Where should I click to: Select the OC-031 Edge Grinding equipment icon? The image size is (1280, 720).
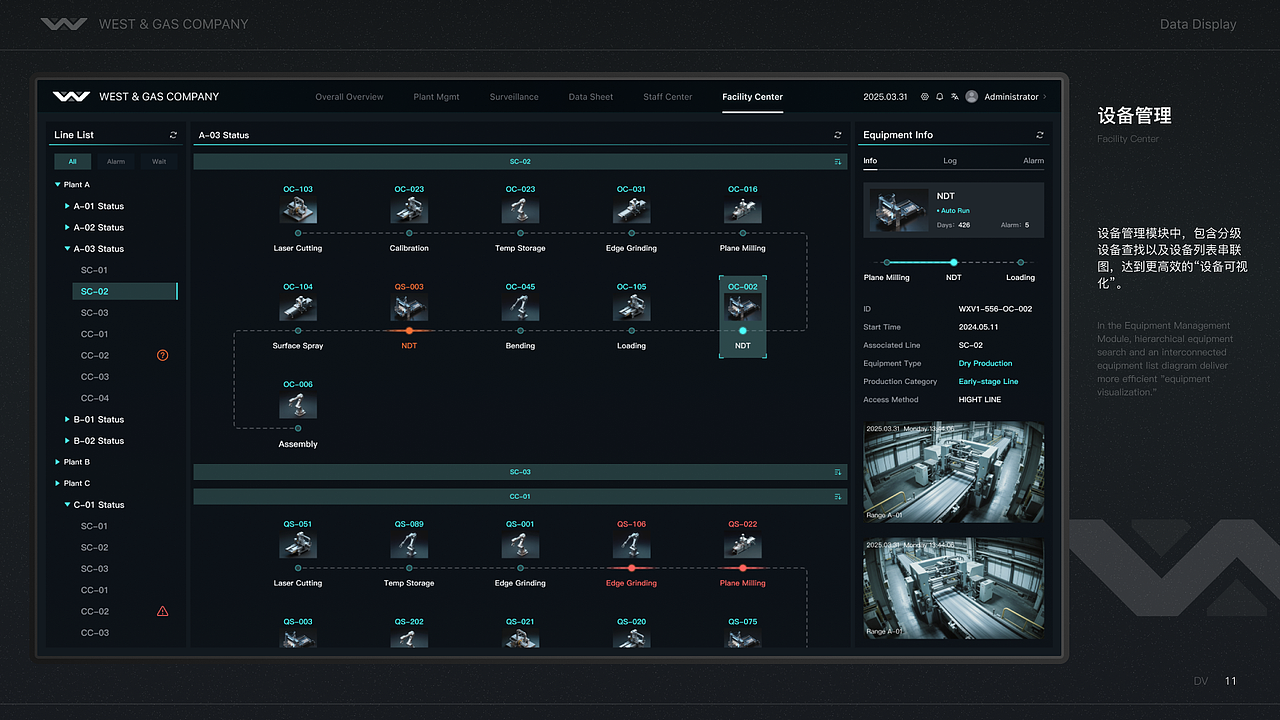(x=631, y=209)
